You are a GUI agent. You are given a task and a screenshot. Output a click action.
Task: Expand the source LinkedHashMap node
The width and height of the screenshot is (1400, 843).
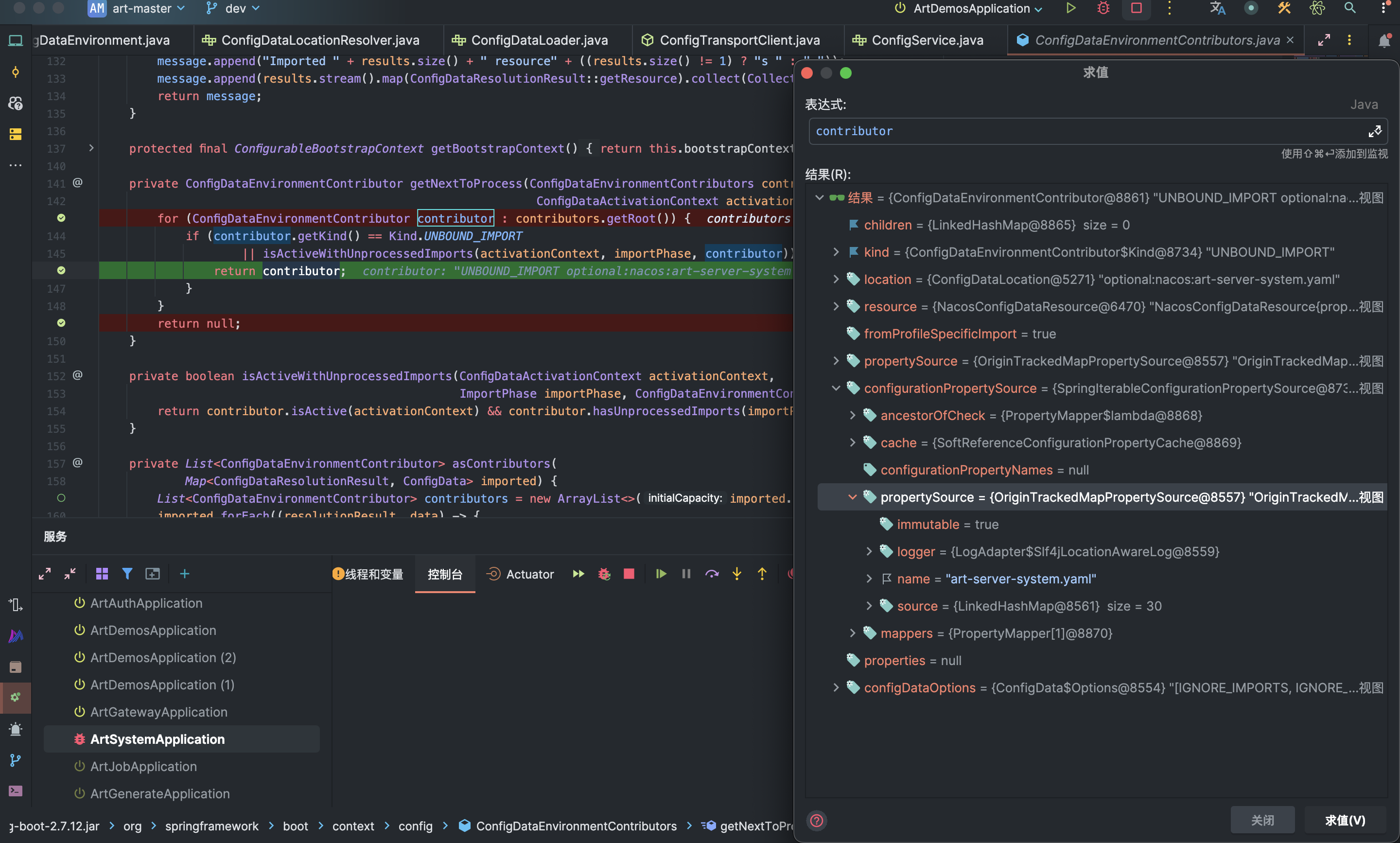[x=868, y=606]
